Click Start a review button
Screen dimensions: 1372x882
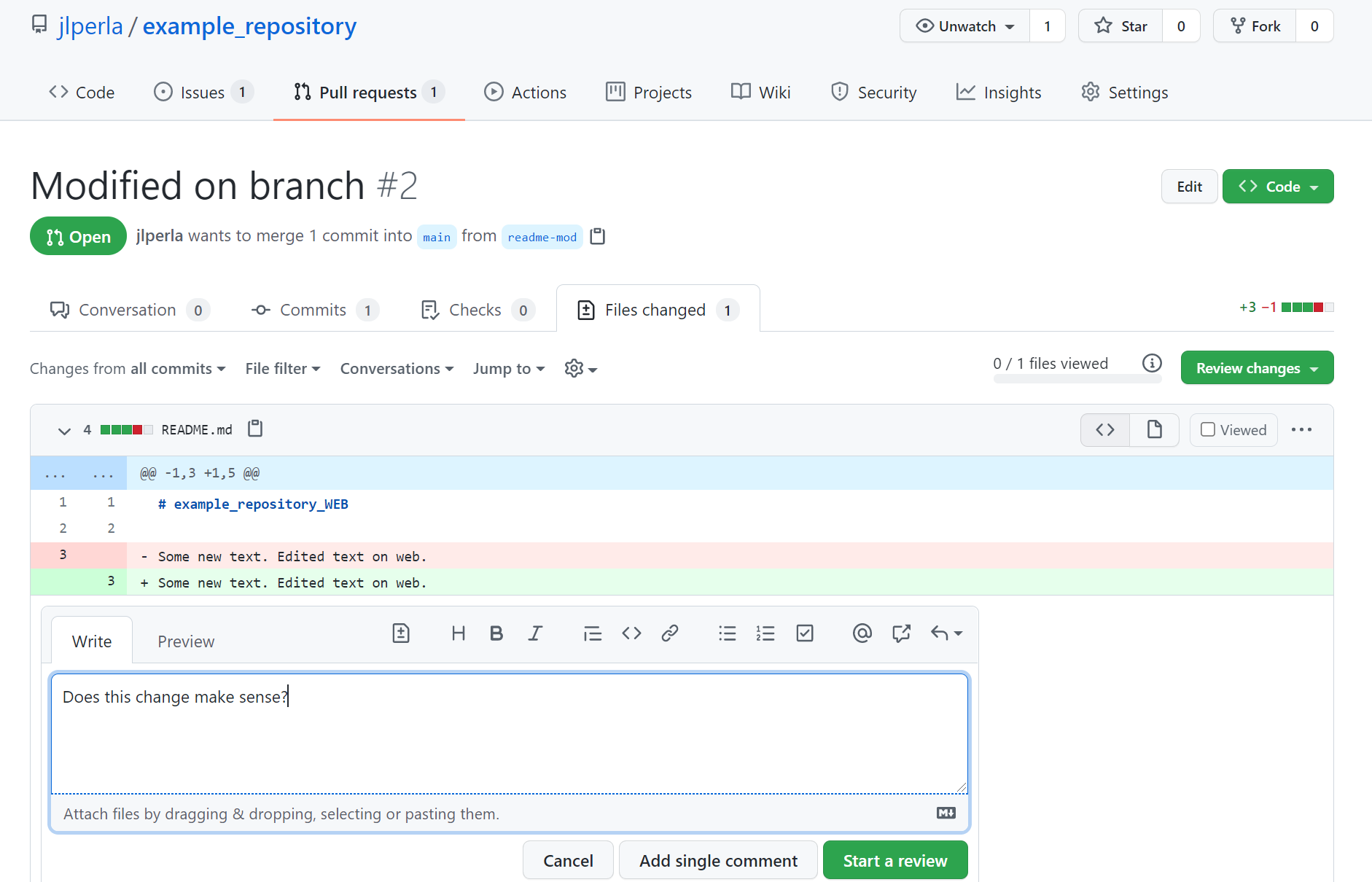point(894,861)
